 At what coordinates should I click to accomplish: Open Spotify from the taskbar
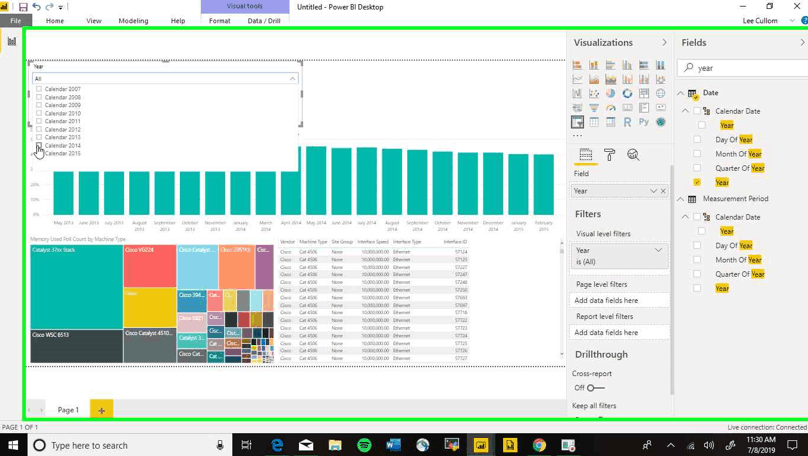364,445
